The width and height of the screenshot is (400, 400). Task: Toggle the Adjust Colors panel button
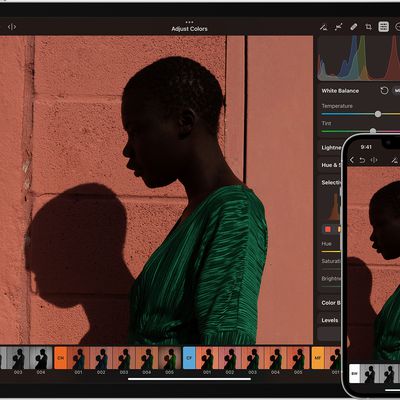[x=383, y=27]
